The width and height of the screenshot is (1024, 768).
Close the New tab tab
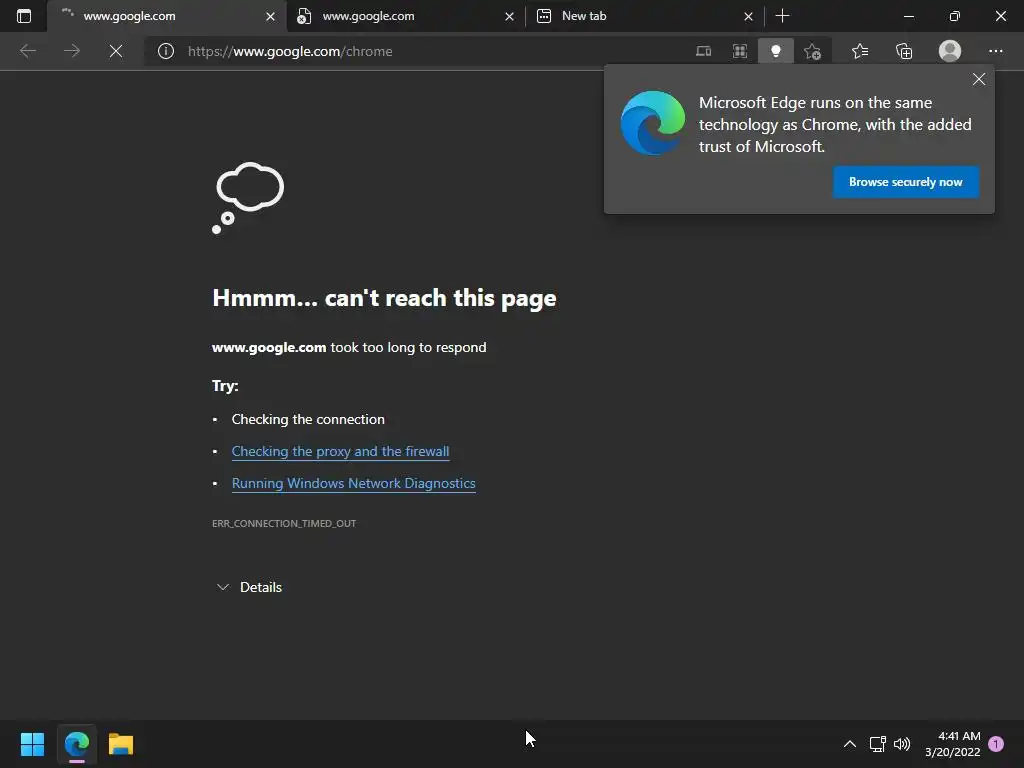coord(748,16)
